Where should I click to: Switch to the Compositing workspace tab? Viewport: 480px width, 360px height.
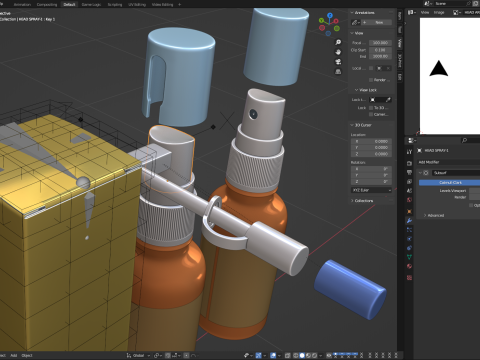pos(47,5)
